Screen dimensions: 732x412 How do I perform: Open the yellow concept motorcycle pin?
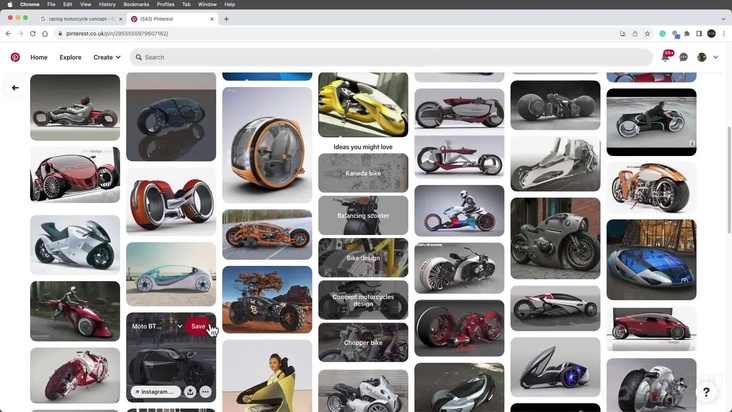tap(363, 105)
